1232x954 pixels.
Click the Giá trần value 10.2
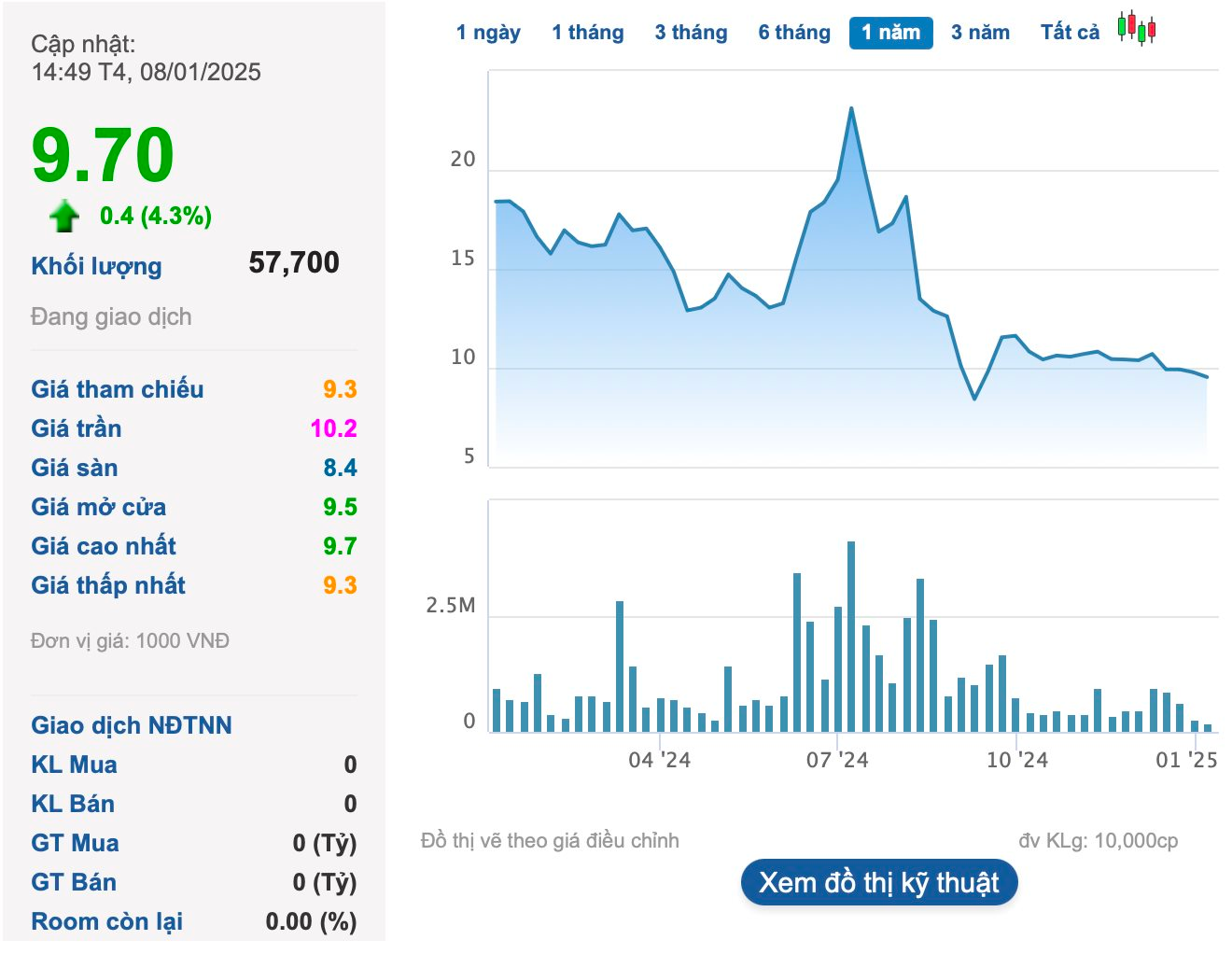coord(333,428)
